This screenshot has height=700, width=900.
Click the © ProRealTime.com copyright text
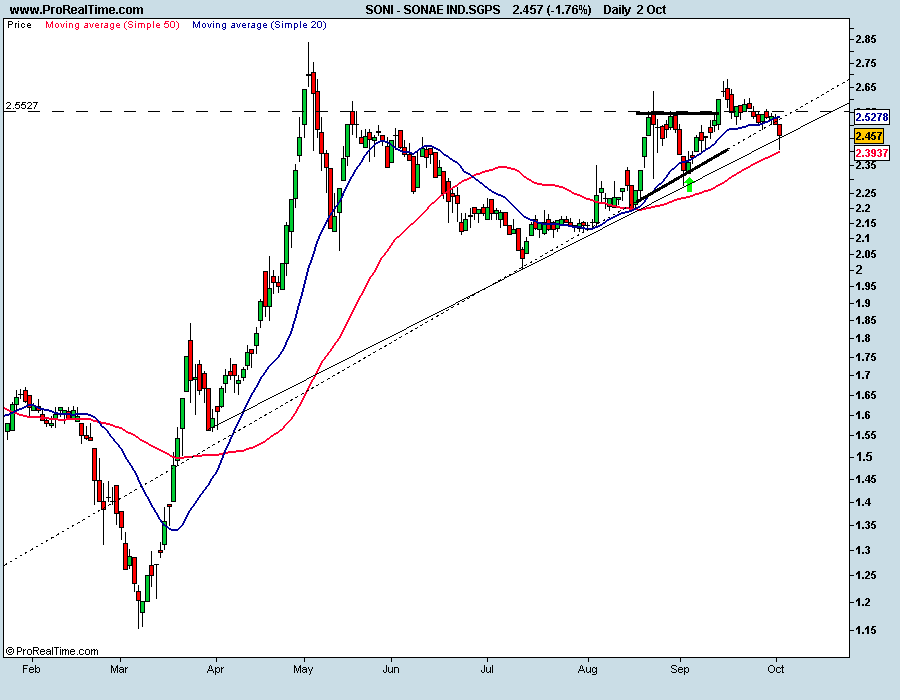pos(52,651)
